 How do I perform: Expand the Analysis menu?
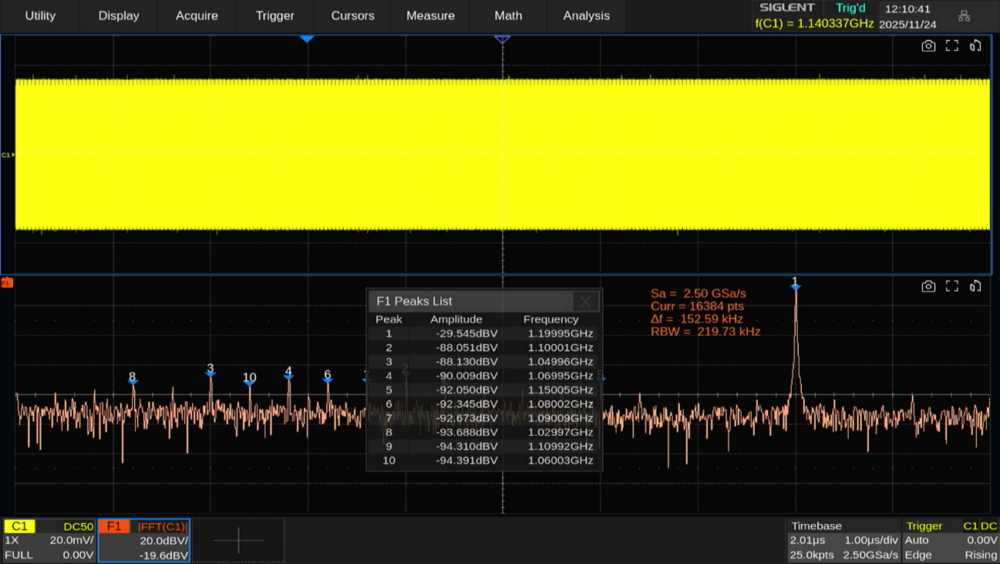click(x=586, y=16)
